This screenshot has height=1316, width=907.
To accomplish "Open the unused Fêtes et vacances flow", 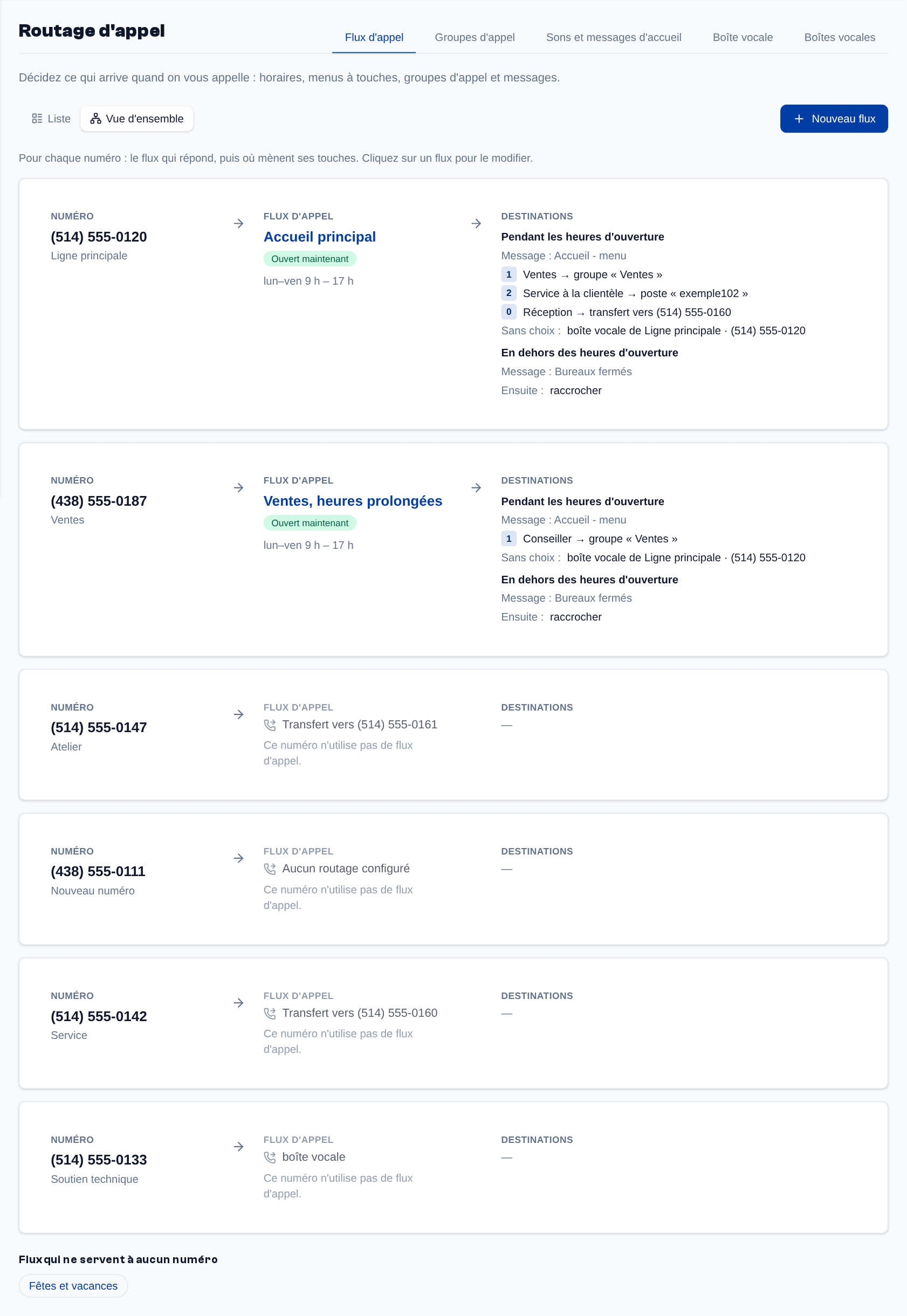I will click(73, 1286).
